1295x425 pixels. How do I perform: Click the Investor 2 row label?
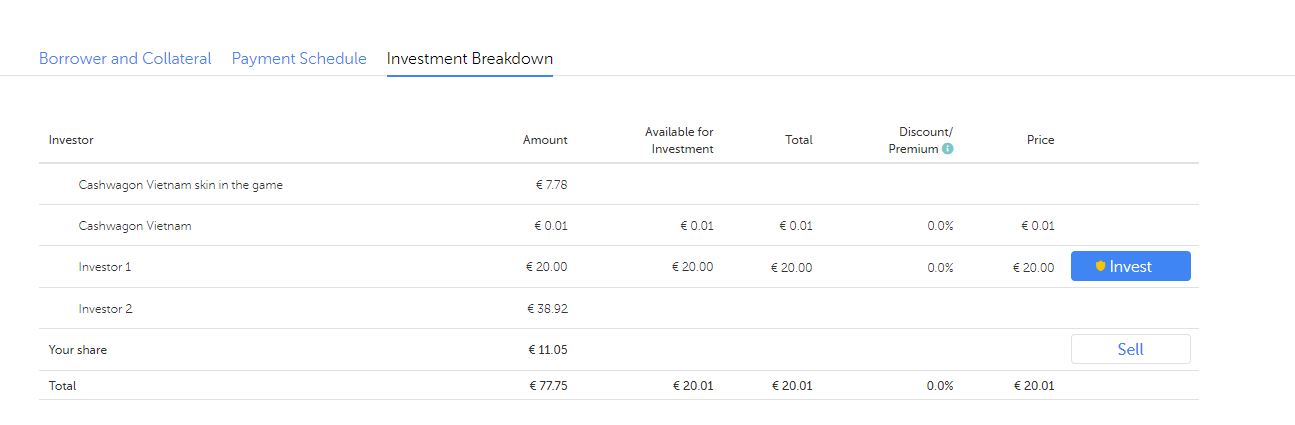(x=105, y=309)
